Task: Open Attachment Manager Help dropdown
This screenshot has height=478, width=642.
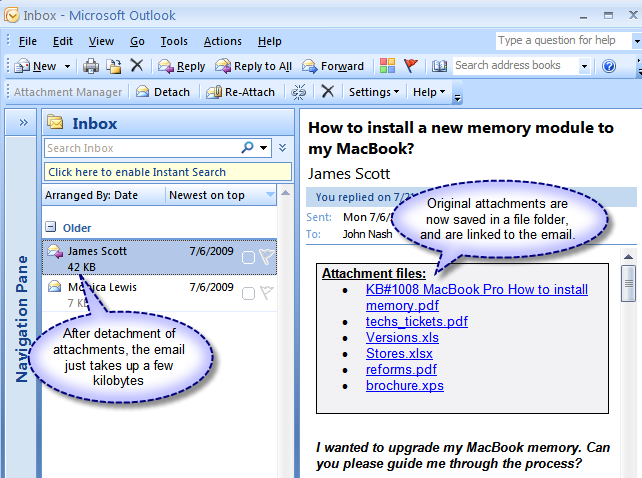Action: (x=429, y=92)
